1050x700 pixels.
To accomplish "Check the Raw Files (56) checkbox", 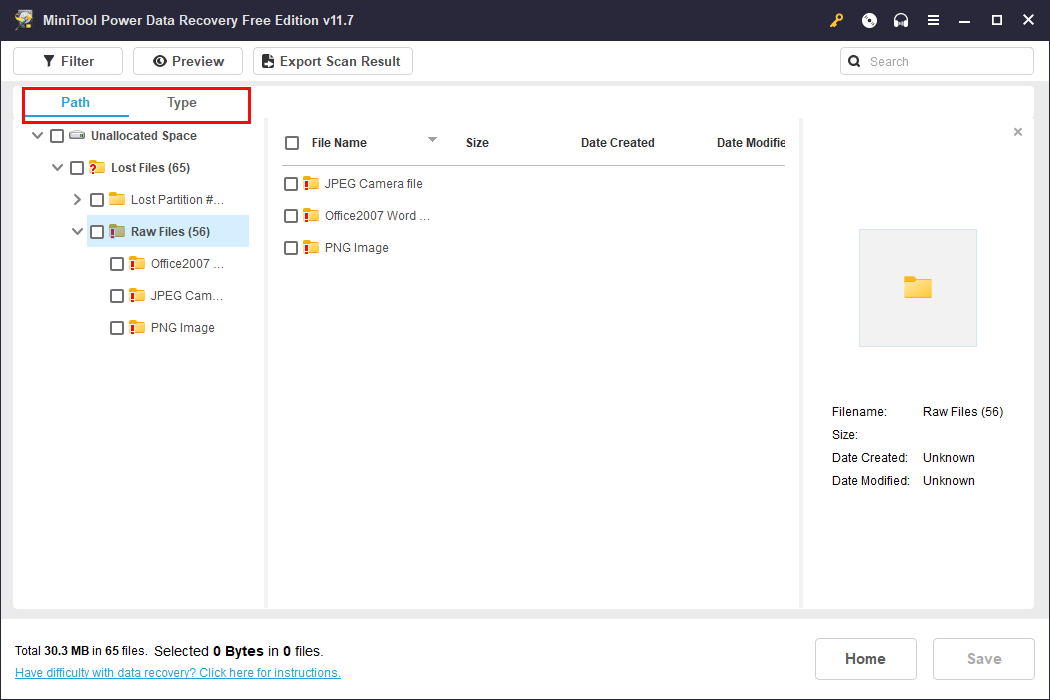I will tap(97, 232).
